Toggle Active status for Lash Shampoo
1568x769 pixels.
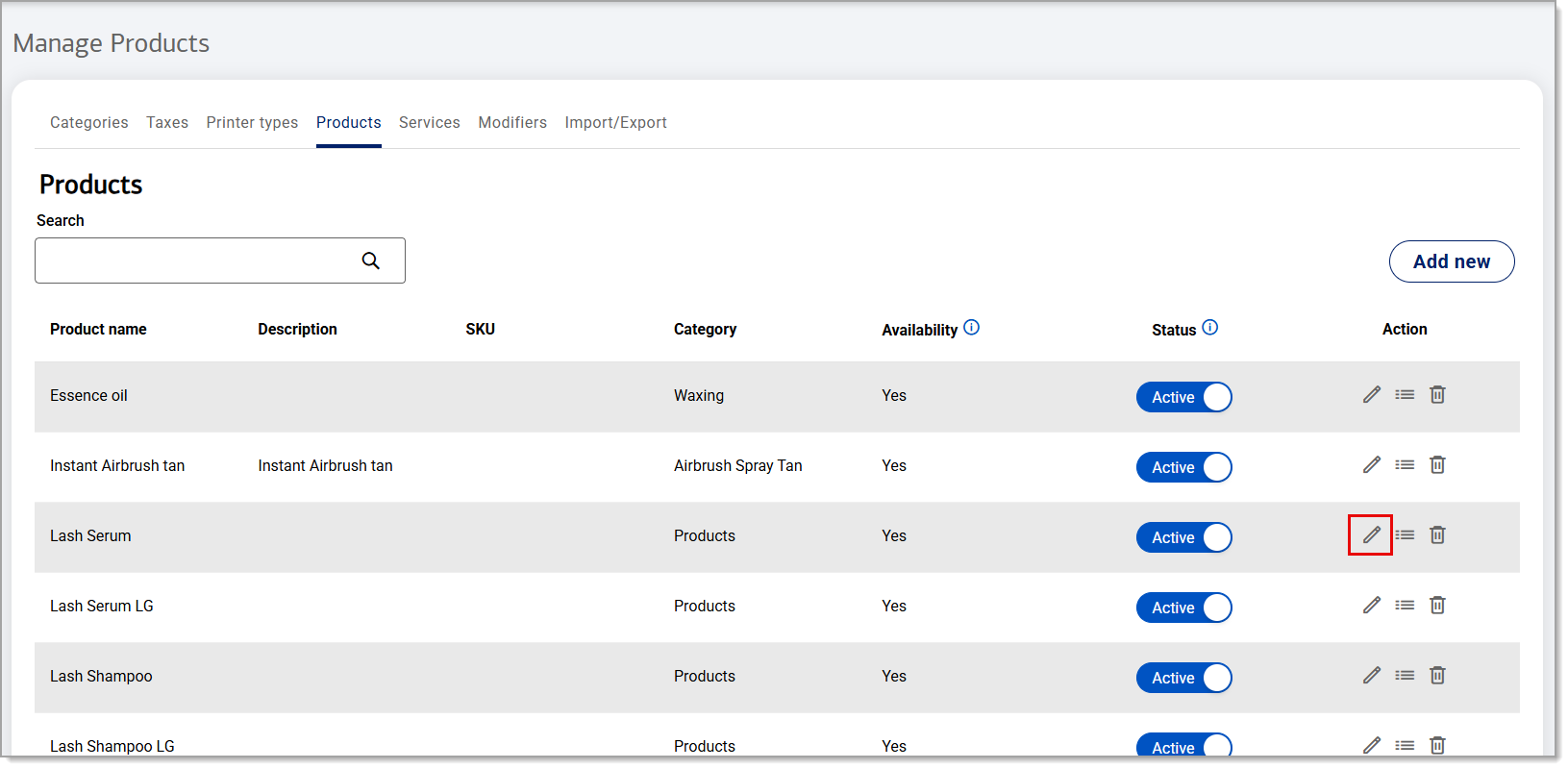click(1184, 678)
